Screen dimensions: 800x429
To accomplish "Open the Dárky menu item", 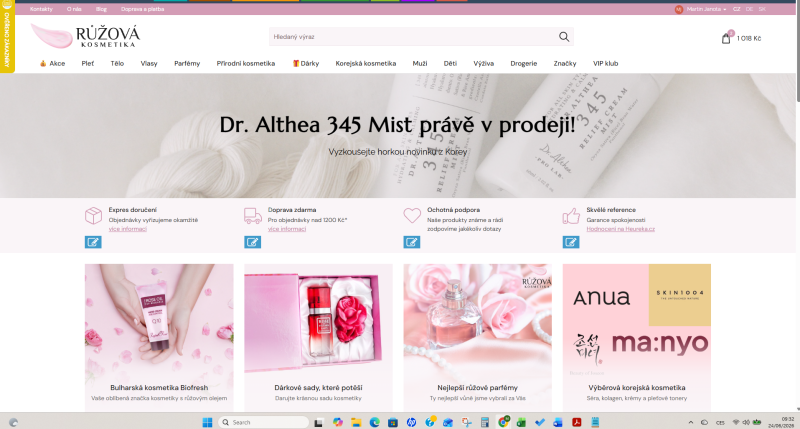I will [306, 64].
